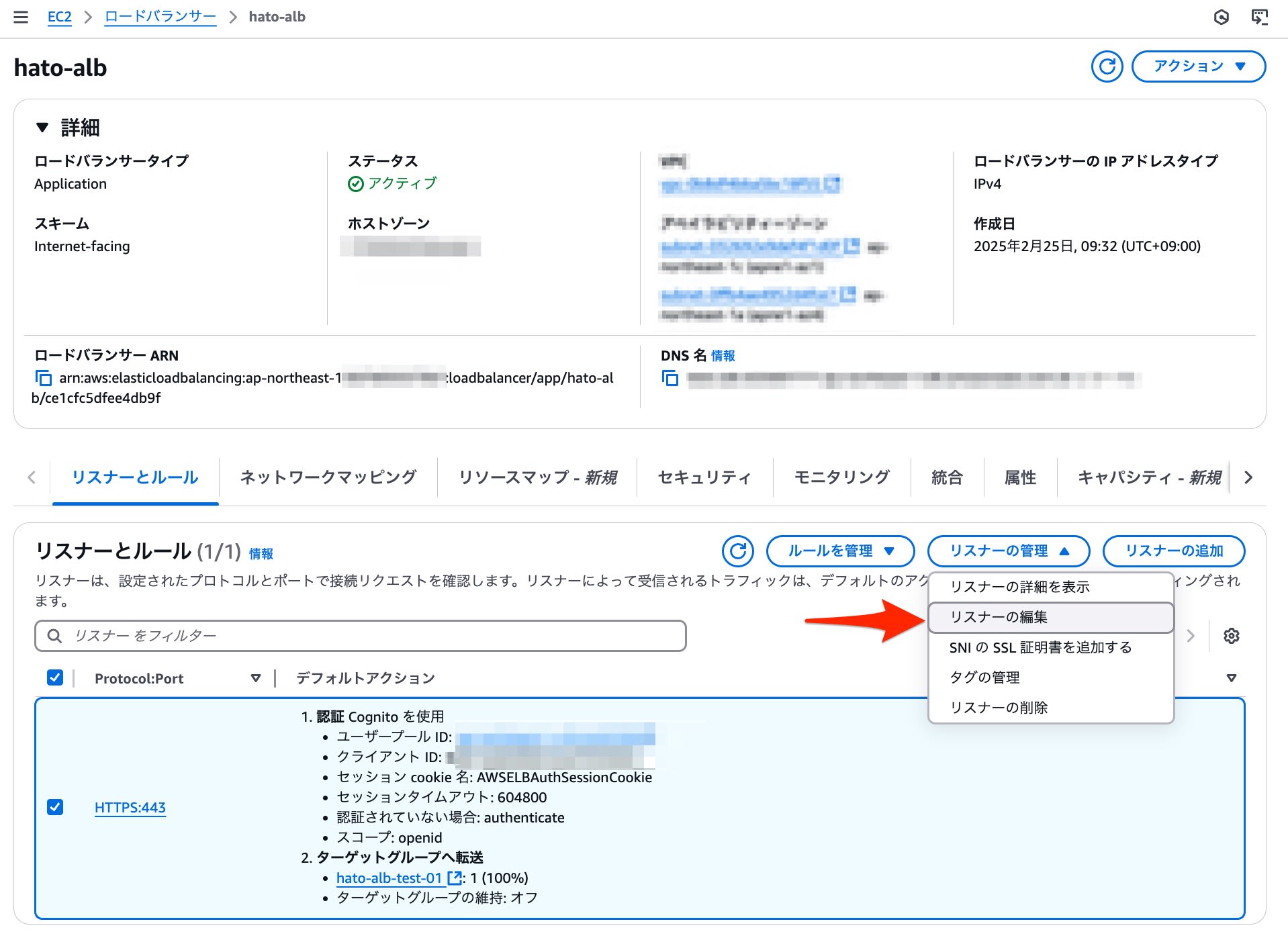Click the Protocol:Port column header text
Image resolution: width=1288 pixels, height=940 pixels.
139,678
